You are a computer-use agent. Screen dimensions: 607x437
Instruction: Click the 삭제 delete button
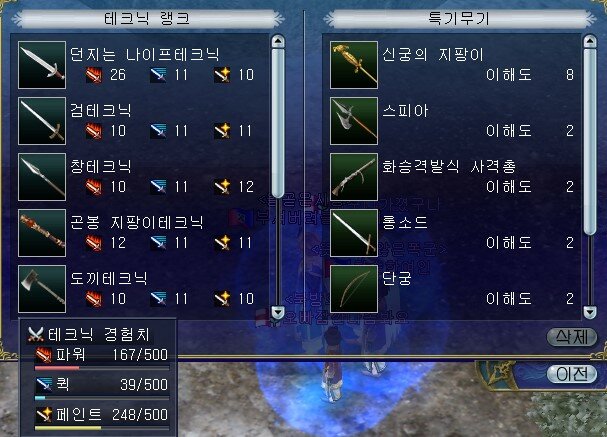tap(572, 337)
